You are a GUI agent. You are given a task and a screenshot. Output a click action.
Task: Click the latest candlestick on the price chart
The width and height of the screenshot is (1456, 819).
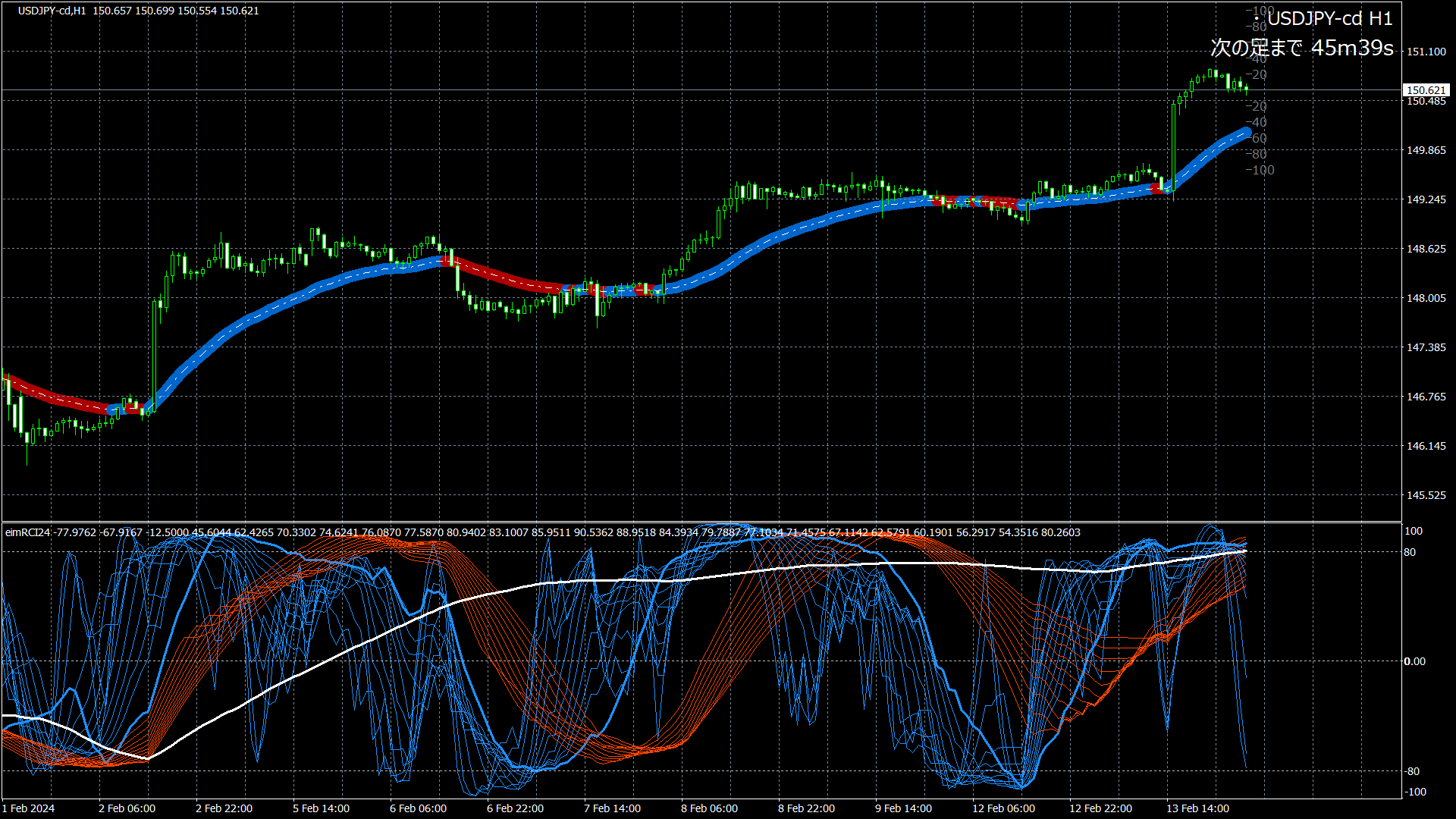(1246, 89)
